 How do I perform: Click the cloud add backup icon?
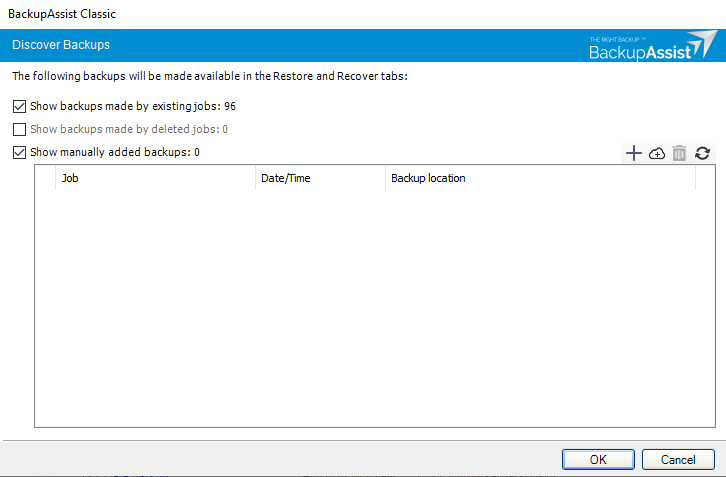coord(657,153)
